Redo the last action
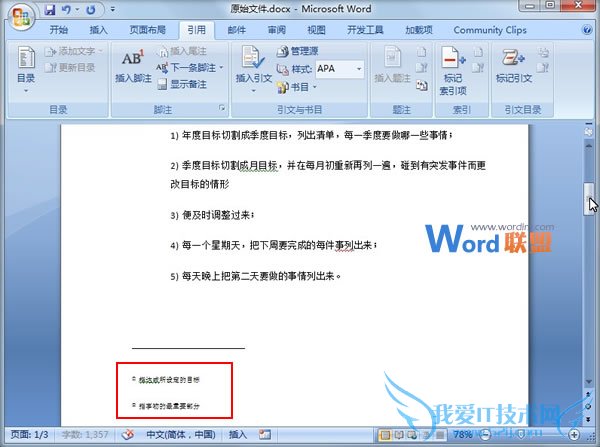This screenshot has width=600, height=447. (91, 10)
